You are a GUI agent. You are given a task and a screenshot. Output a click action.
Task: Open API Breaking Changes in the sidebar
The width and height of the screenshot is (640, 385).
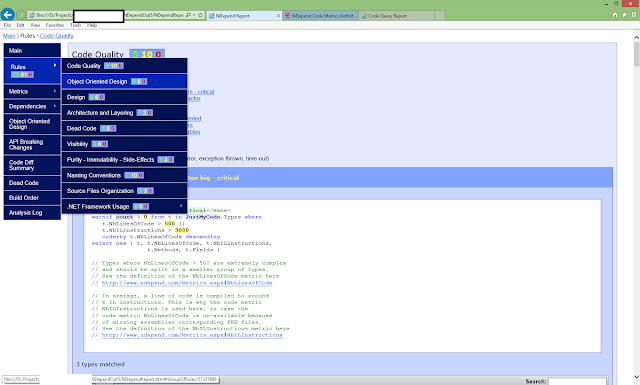[x=32, y=145]
